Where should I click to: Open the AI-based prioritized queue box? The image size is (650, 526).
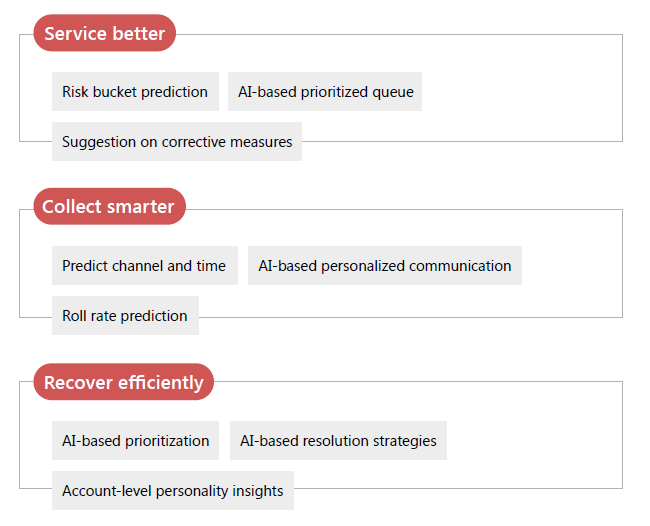click(x=325, y=92)
